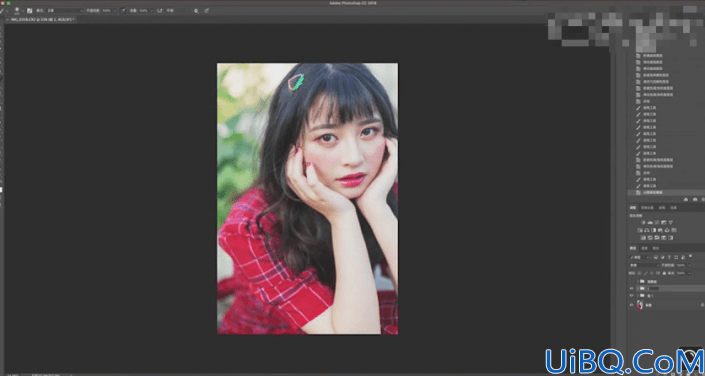Open the brush preset picker in options bar
Screen dimensions: 705x376
click(18, 11)
